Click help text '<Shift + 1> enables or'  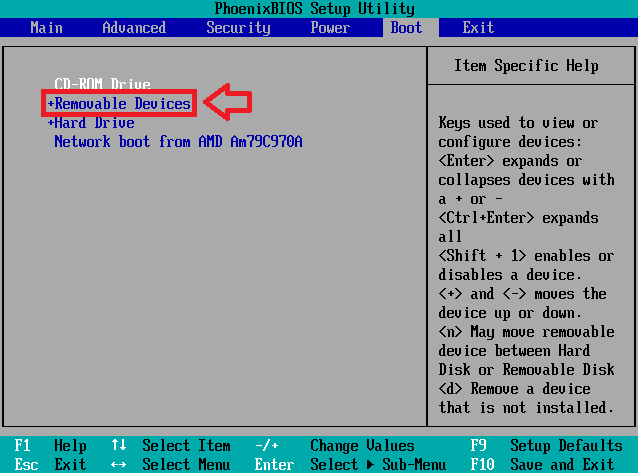tap(526, 256)
